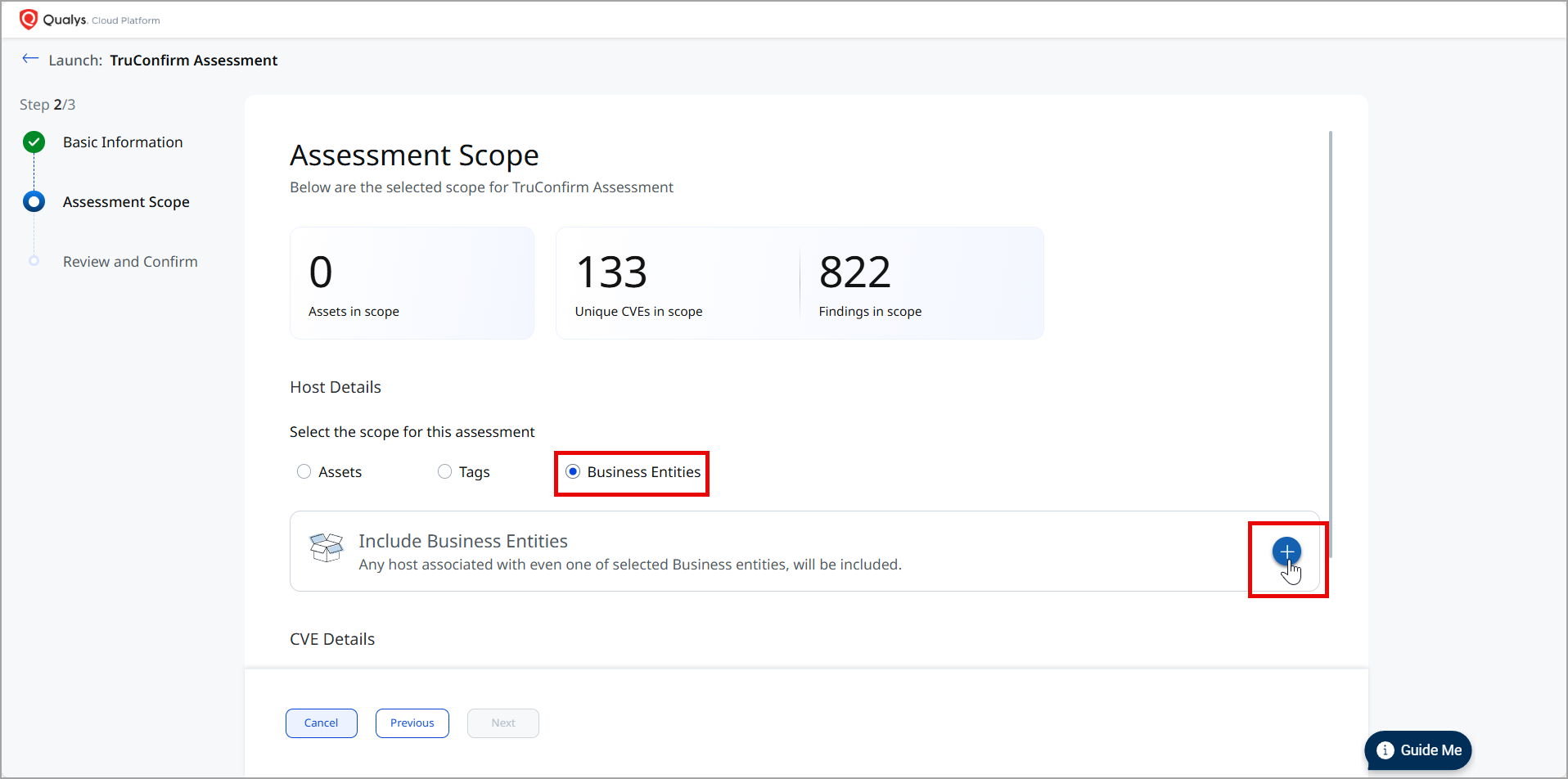Click the Next button
This screenshot has width=1568, height=779.
[502, 723]
